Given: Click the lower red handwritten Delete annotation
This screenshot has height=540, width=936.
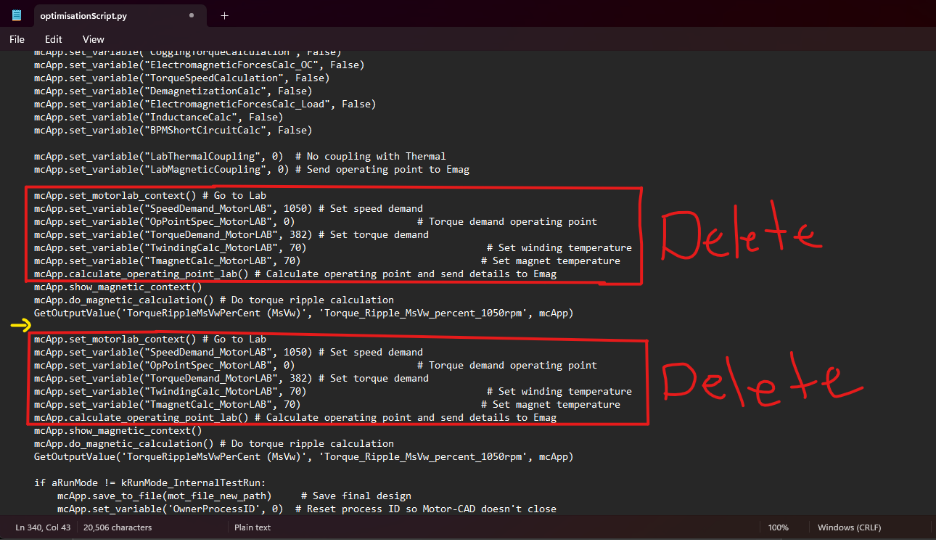Looking at the screenshot, I should [x=746, y=383].
